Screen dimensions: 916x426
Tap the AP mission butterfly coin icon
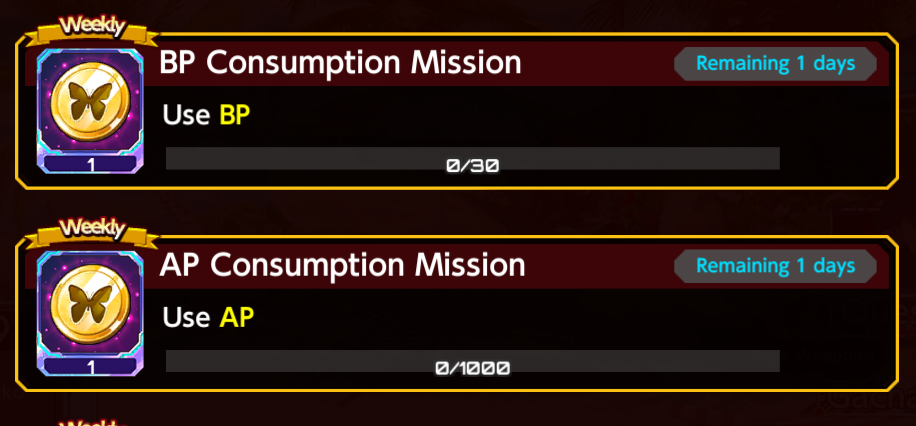90,306
